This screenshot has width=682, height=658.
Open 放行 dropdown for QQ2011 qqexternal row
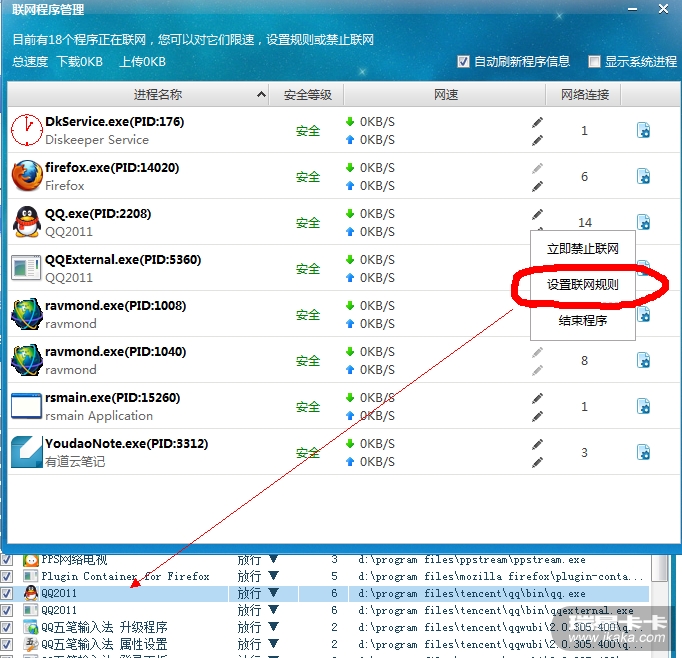pyautogui.click(x=273, y=609)
